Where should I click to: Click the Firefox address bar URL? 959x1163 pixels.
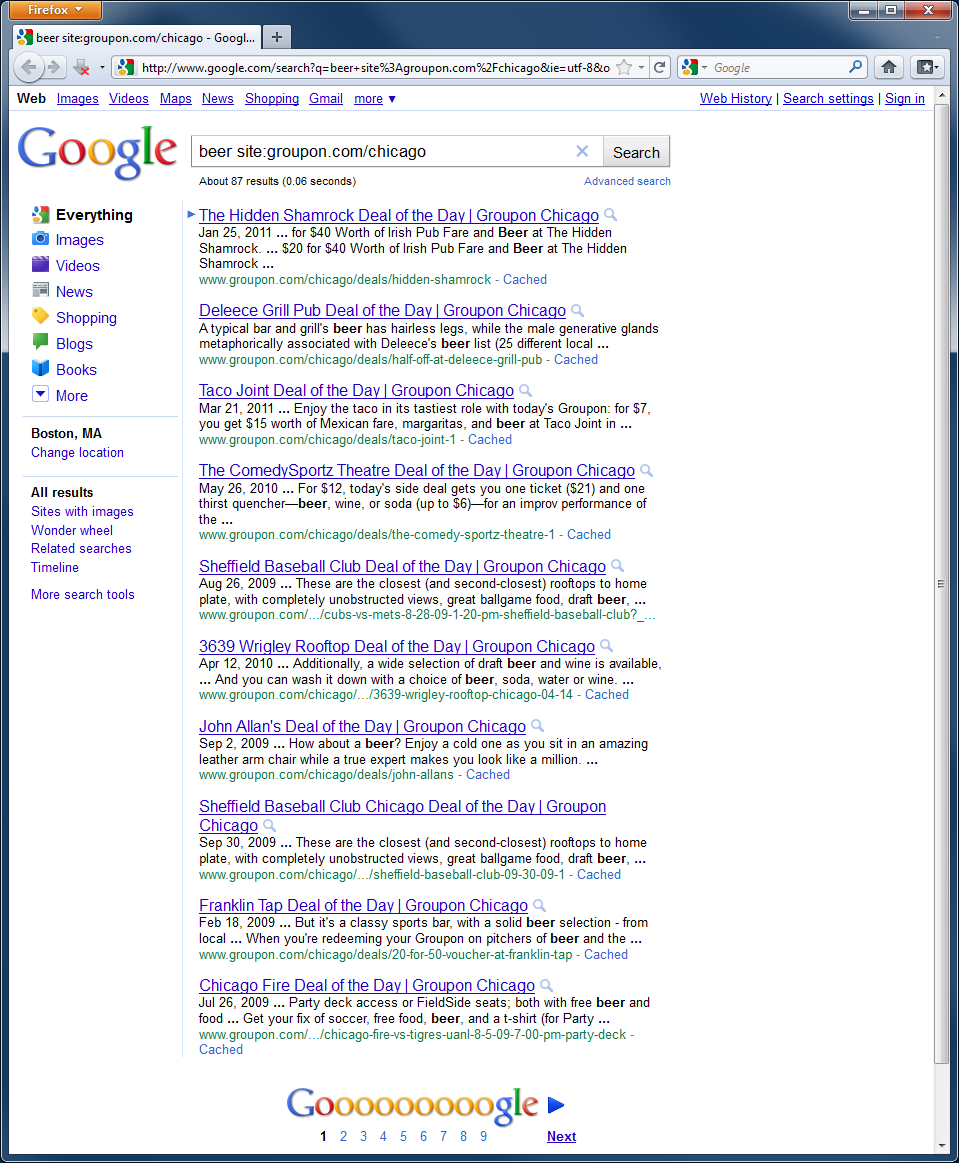(375, 67)
